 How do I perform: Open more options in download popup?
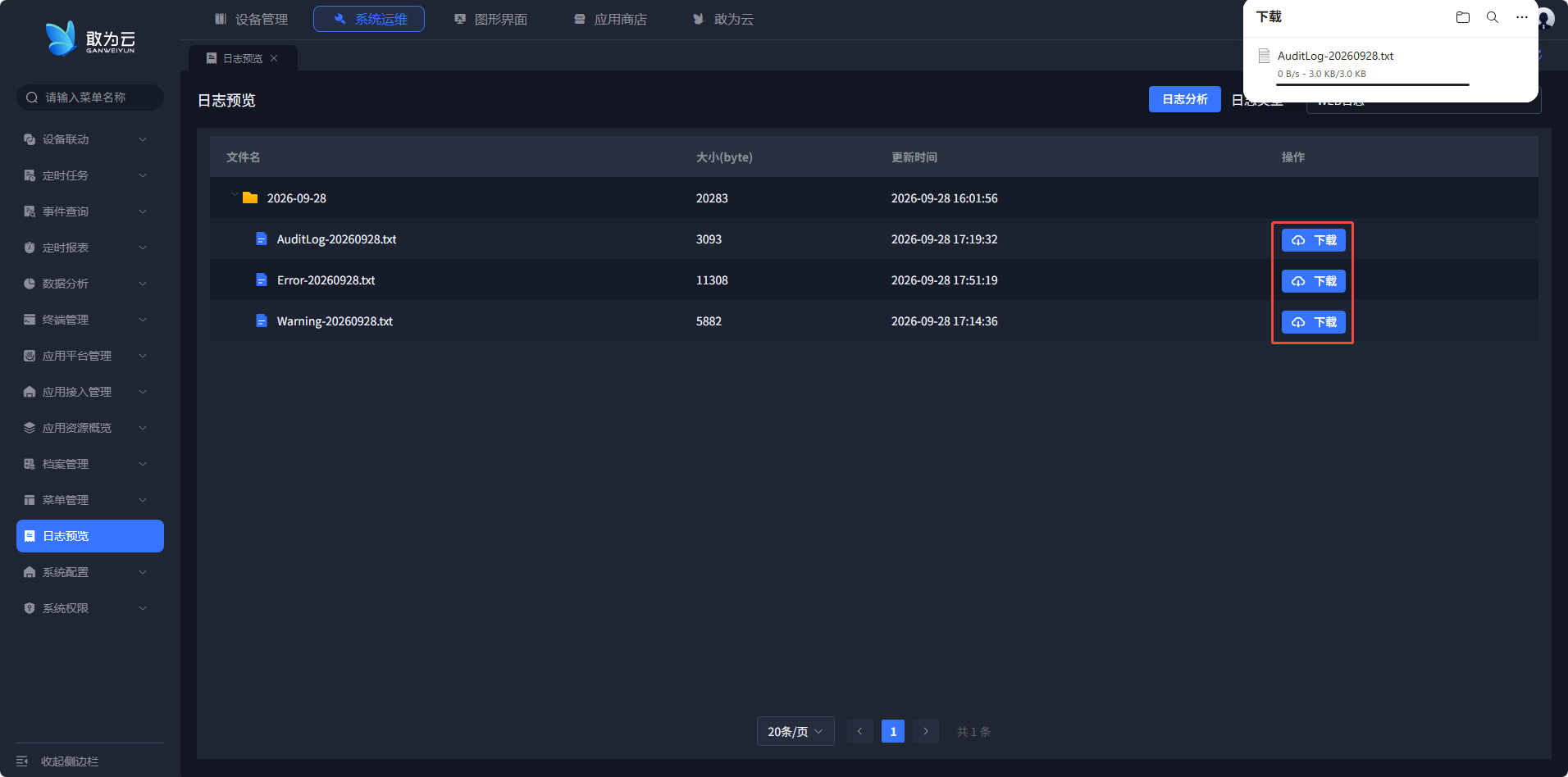coord(1522,17)
